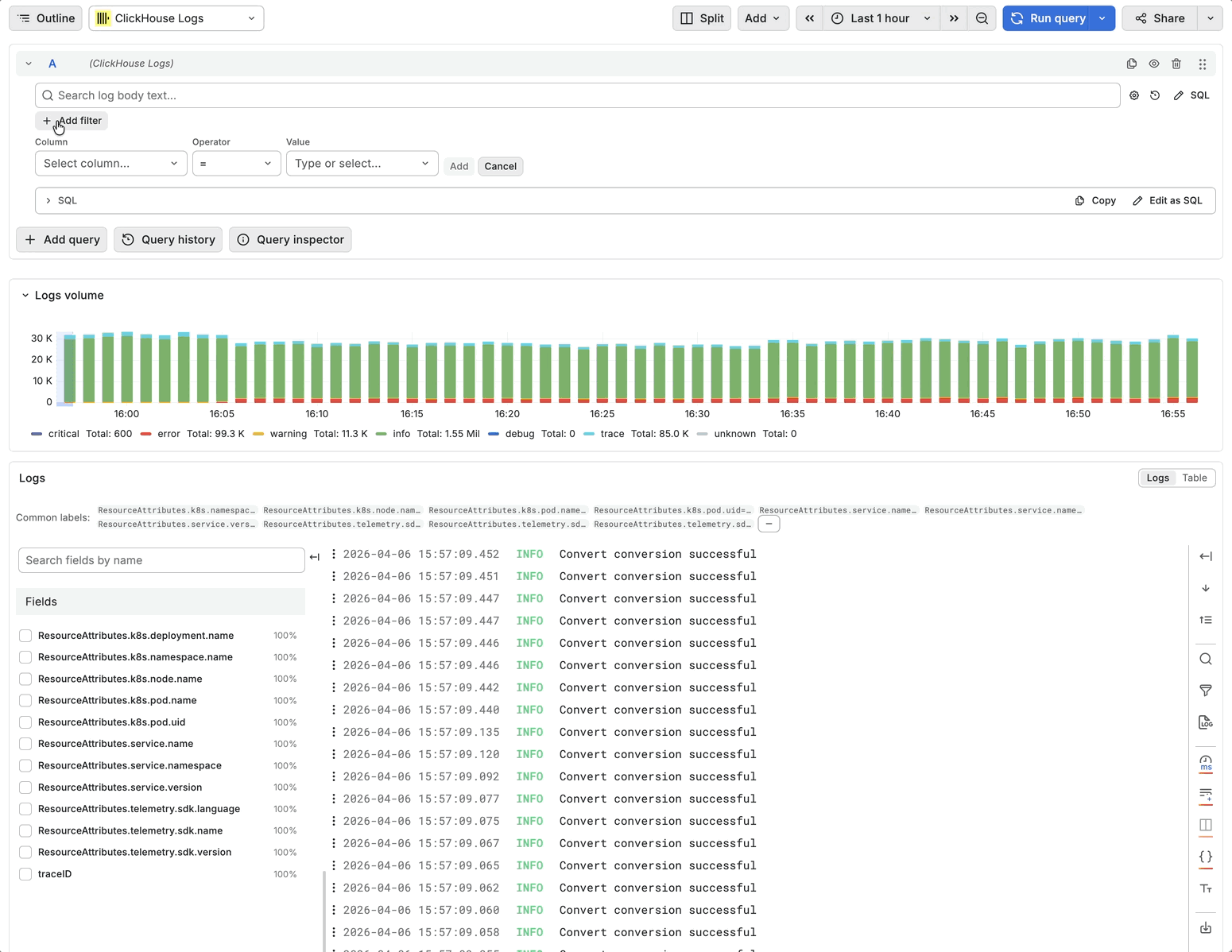Click the zoom out time range icon

coord(982,18)
